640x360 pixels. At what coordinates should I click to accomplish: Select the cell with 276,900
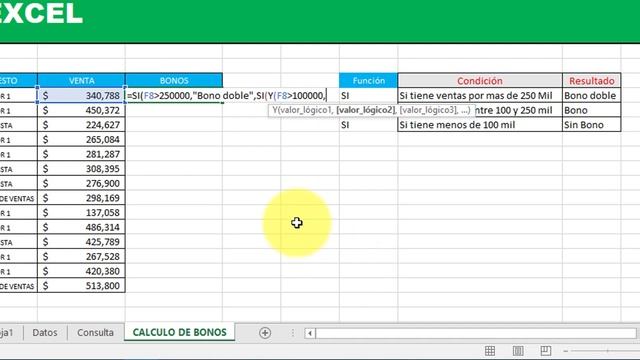81,184
